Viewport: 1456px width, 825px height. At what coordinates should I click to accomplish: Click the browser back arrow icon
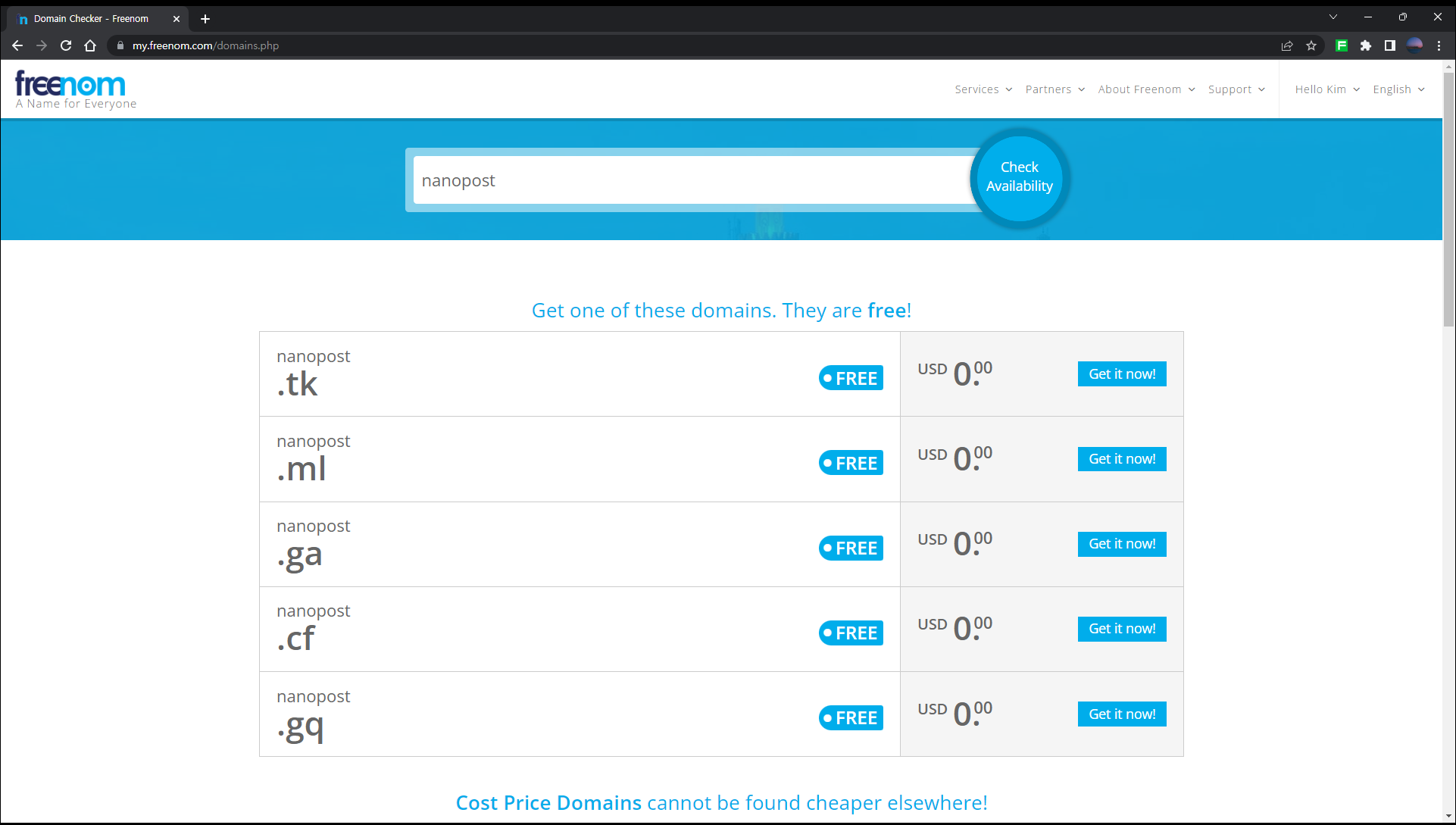[x=17, y=45]
